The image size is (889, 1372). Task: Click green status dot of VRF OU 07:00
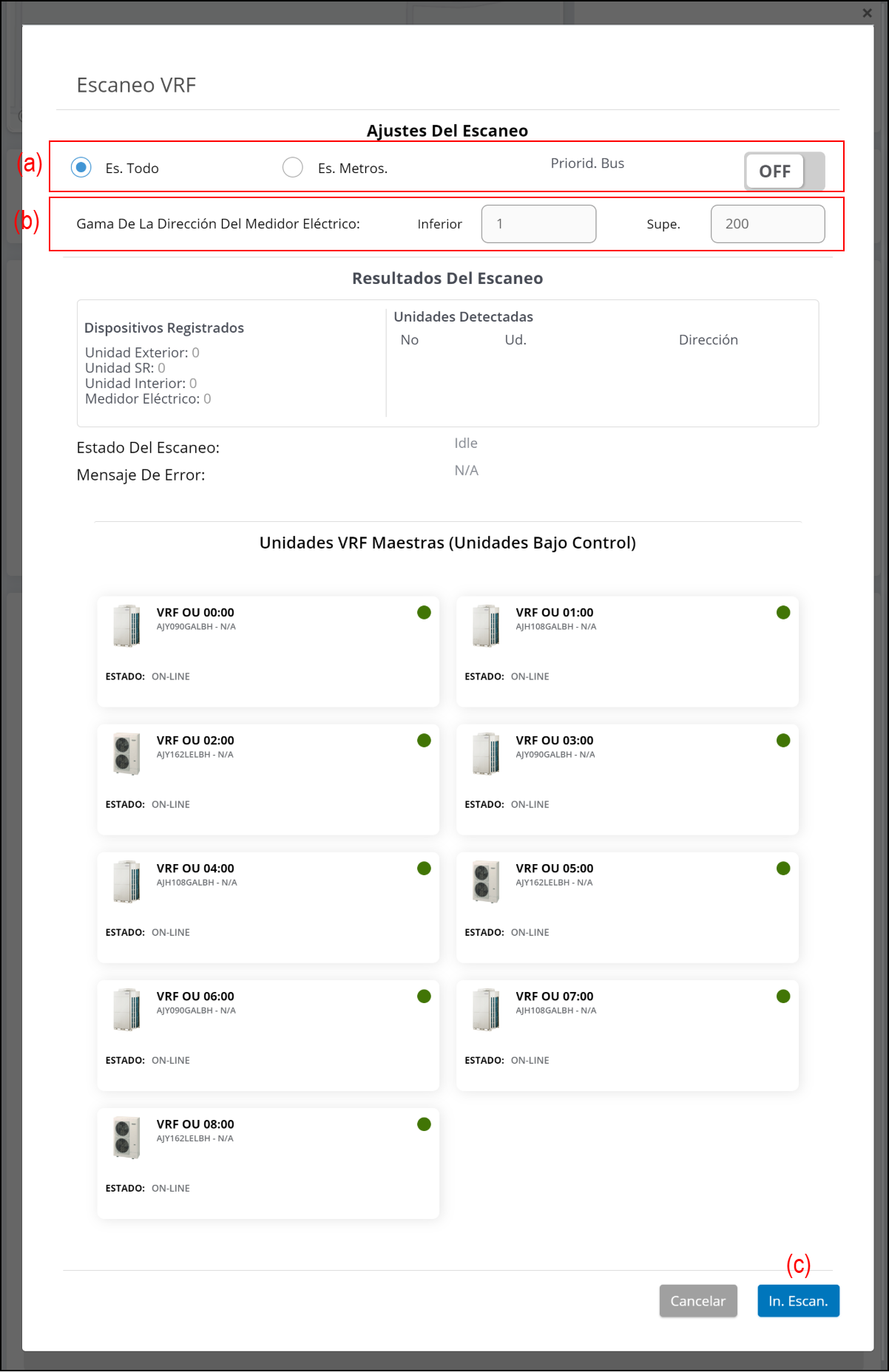783,996
